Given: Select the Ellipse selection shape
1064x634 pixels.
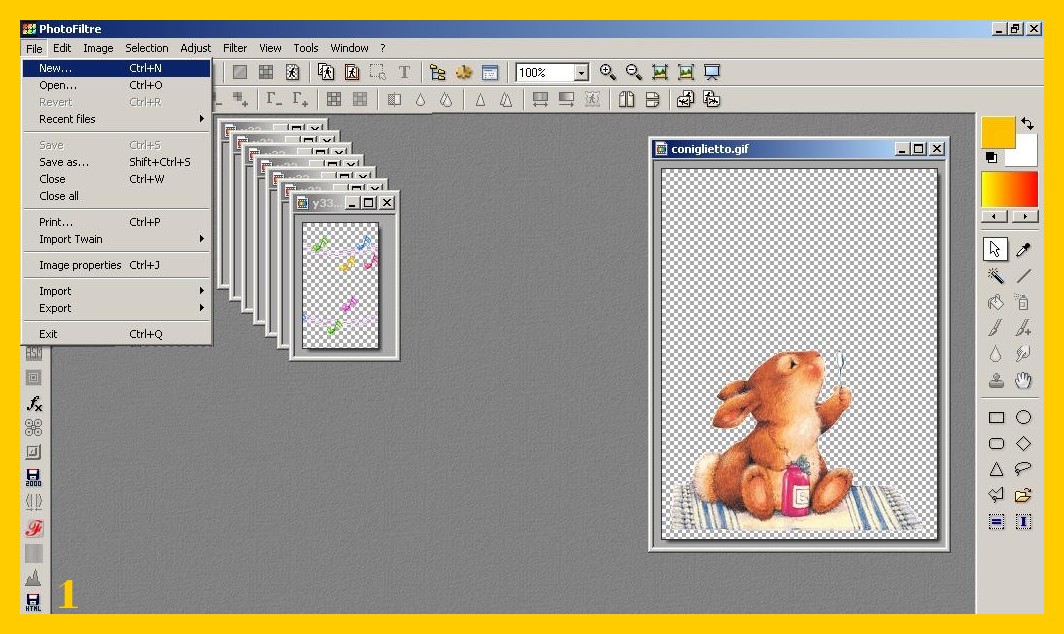Looking at the screenshot, I should (x=1023, y=418).
